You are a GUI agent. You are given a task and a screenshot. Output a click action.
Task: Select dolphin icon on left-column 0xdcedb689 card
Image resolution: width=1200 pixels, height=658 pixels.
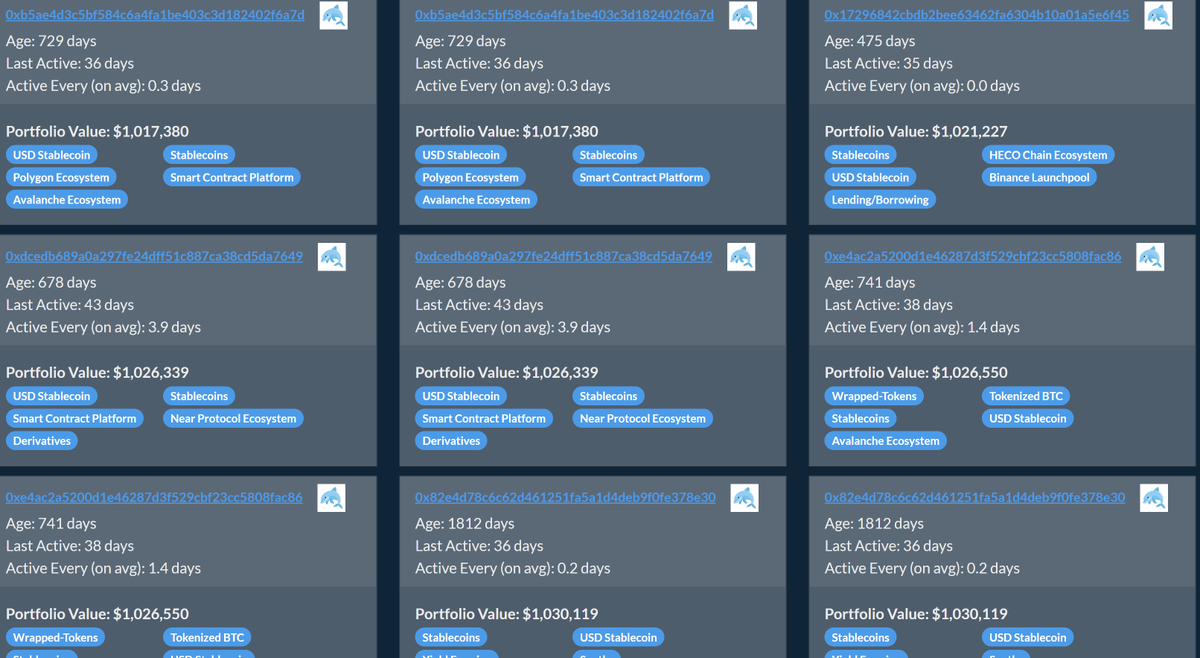tap(332, 257)
